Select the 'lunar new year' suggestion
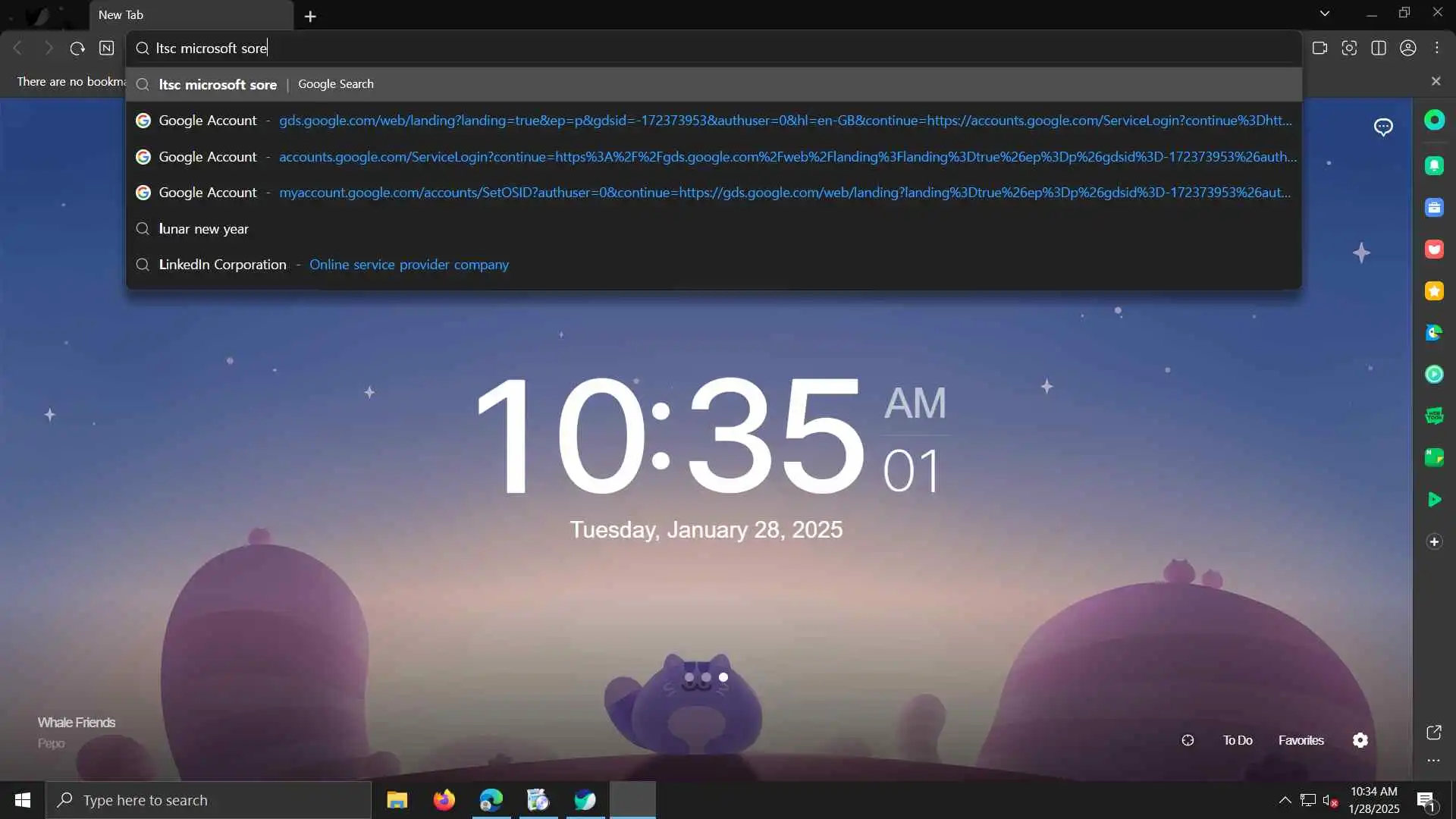Viewport: 1456px width, 819px height. tap(203, 228)
